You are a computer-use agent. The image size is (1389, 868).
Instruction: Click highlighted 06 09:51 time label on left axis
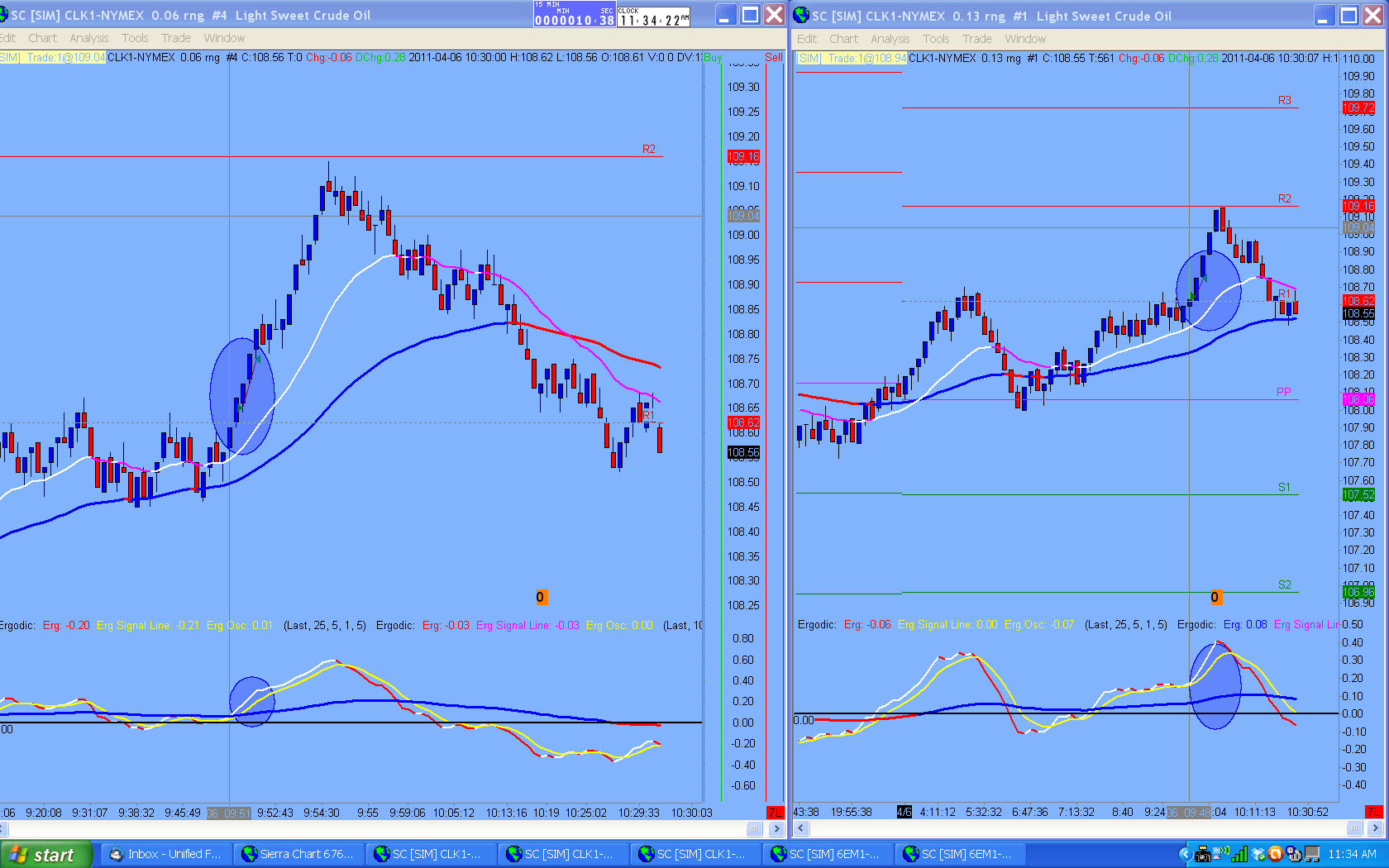pos(228,813)
